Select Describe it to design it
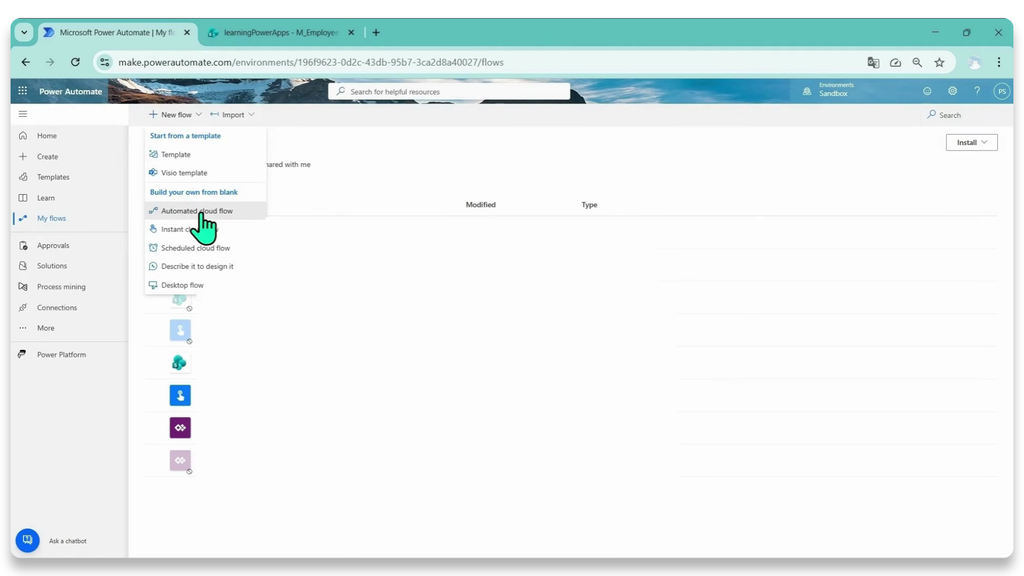 205,266
